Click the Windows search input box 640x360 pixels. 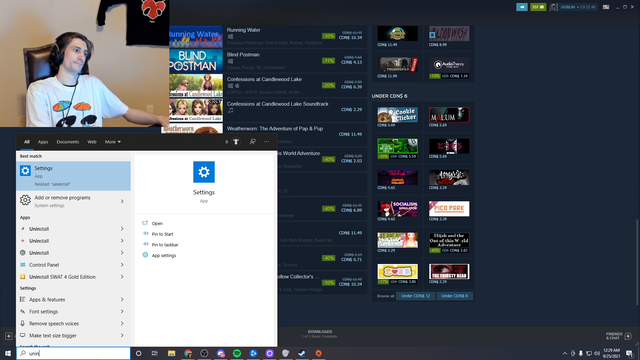(73, 353)
